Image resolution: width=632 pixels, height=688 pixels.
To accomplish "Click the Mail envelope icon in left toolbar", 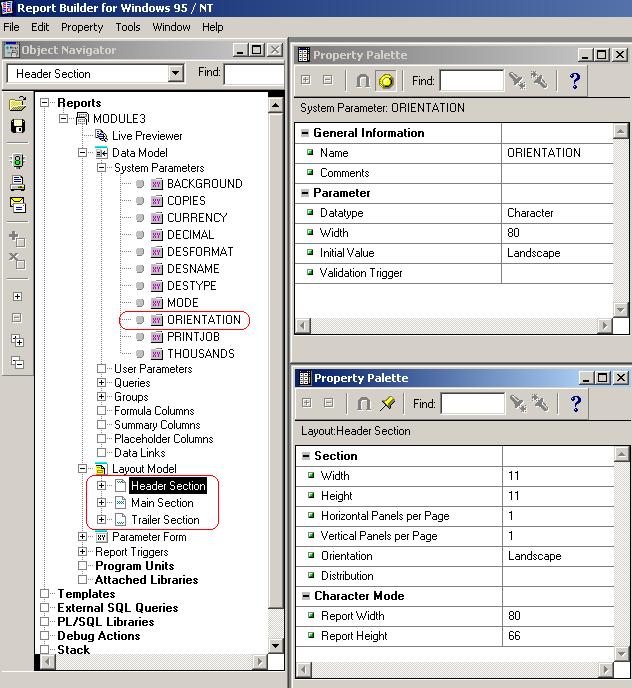I will pyautogui.click(x=17, y=204).
